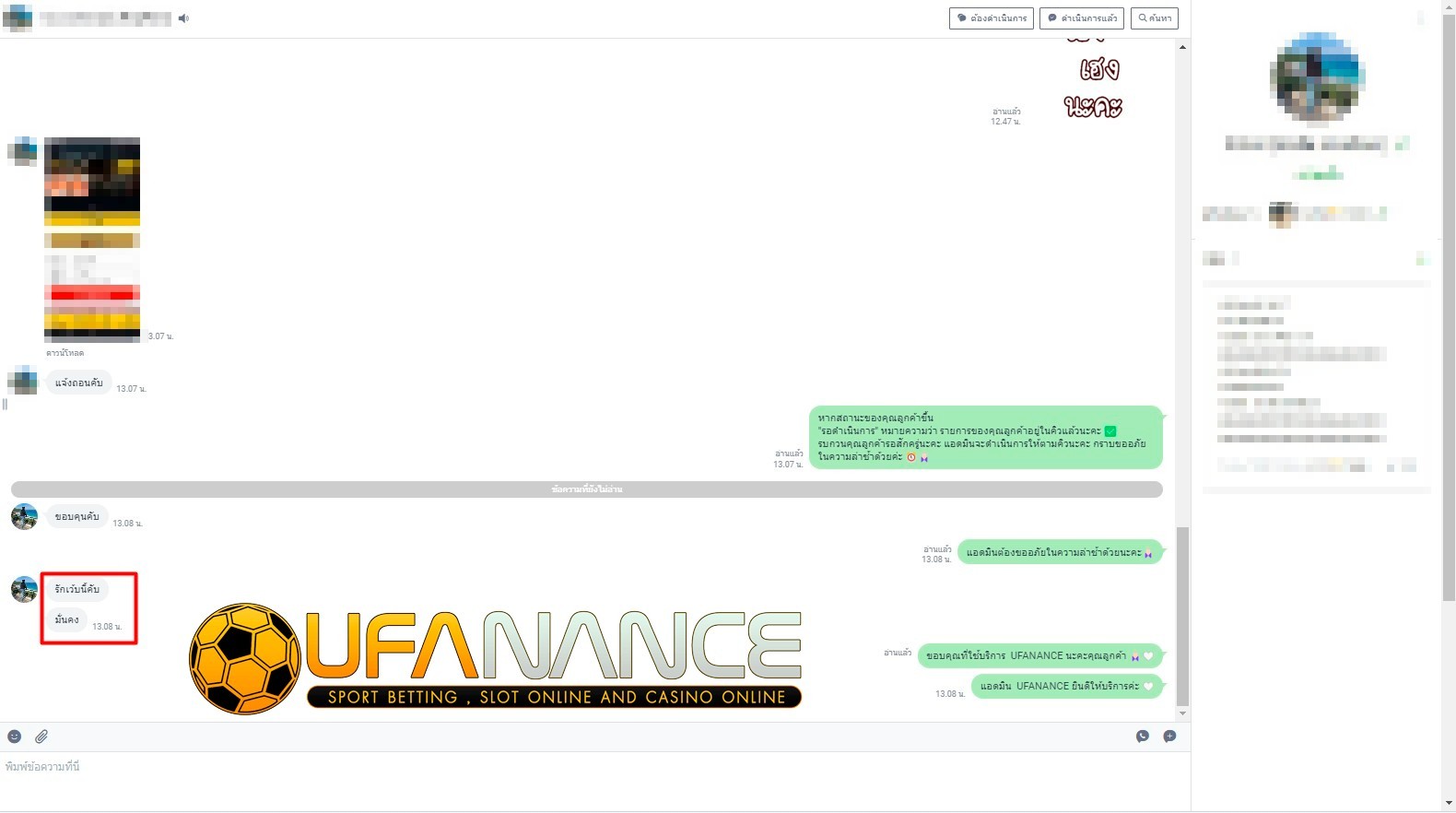This screenshot has width=1456, height=813.
Task: Click the customer avatar beside ขอบคุณคับ message
Action: 24,517
